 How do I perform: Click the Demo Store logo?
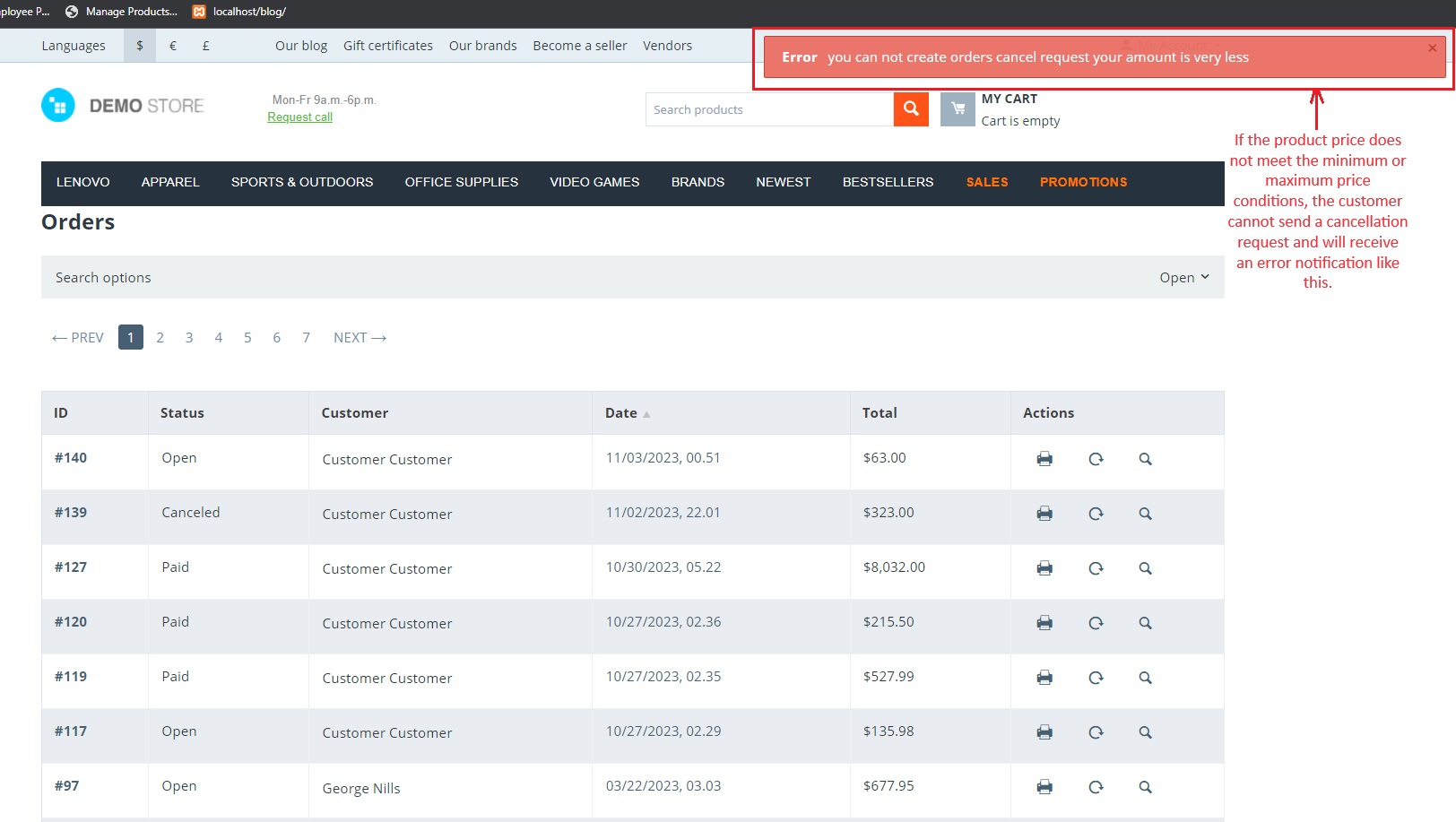coord(123,106)
